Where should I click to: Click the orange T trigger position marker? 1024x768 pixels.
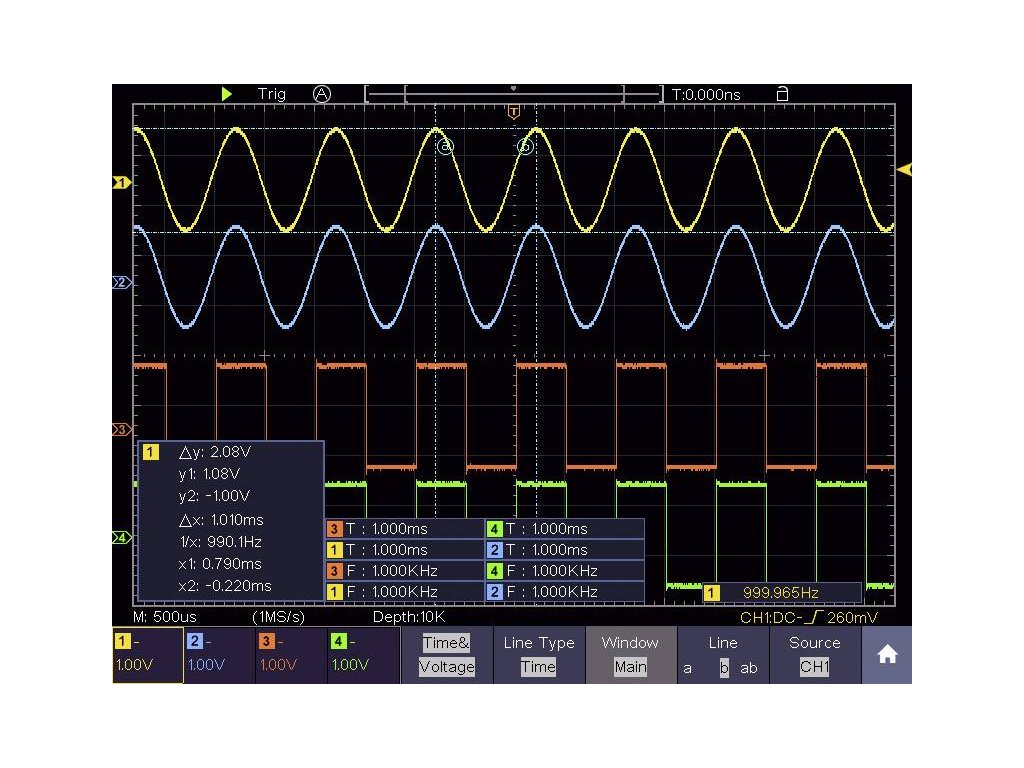514,111
